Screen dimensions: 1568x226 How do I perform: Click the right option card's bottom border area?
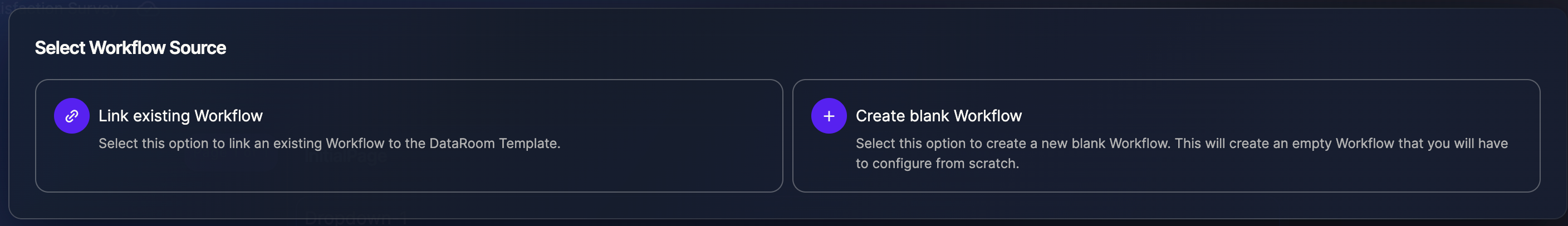pyautogui.click(x=1165, y=191)
